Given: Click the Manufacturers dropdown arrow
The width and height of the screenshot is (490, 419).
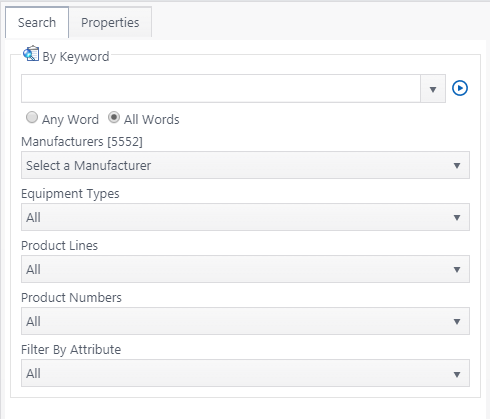Looking at the screenshot, I should pyautogui.click(x=457, y=166).
